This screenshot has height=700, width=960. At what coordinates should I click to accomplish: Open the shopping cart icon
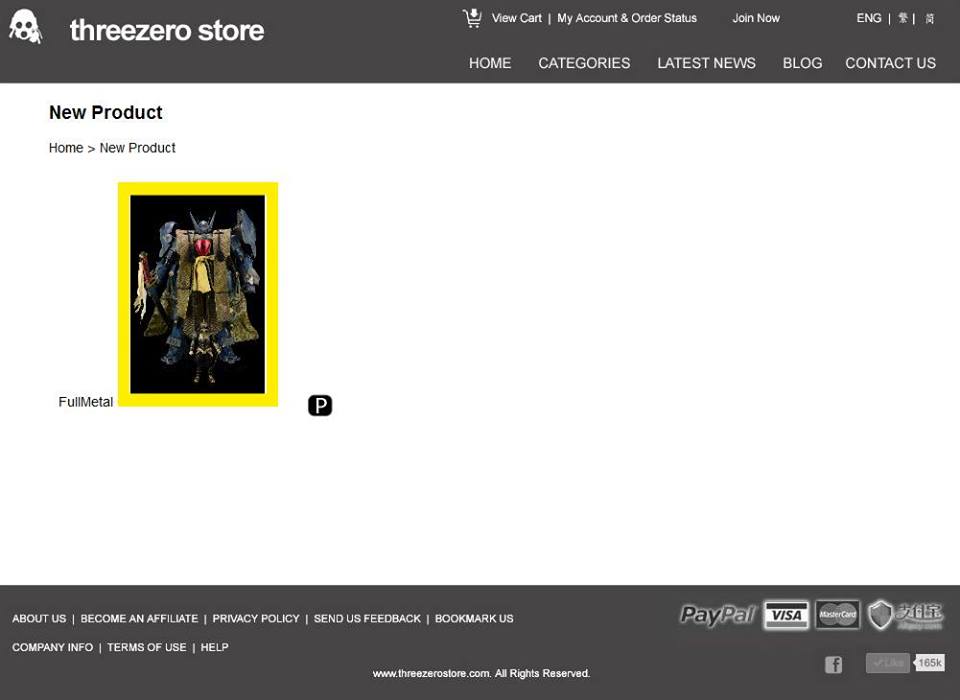[472, 18]
